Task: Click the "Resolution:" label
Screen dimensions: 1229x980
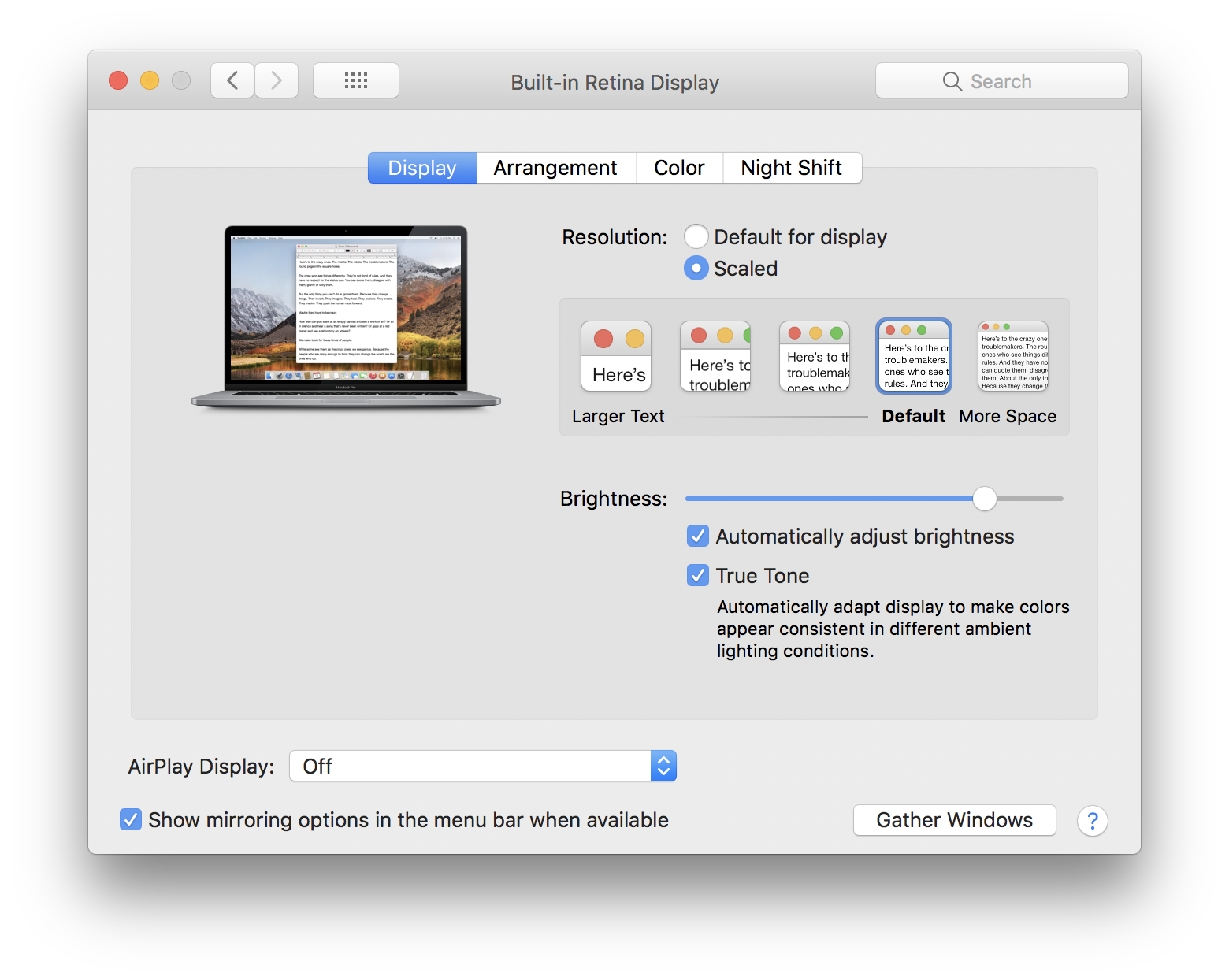Action: click(614, 237)
